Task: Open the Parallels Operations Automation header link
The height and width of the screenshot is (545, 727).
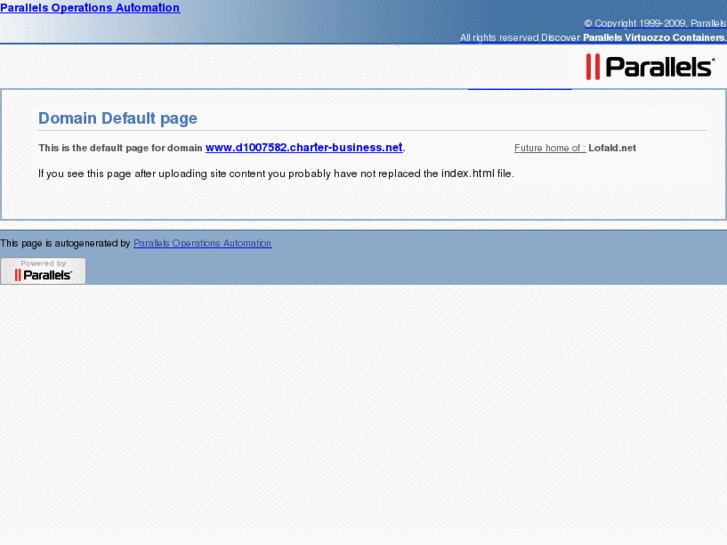Action: click(x=90, y=8)
